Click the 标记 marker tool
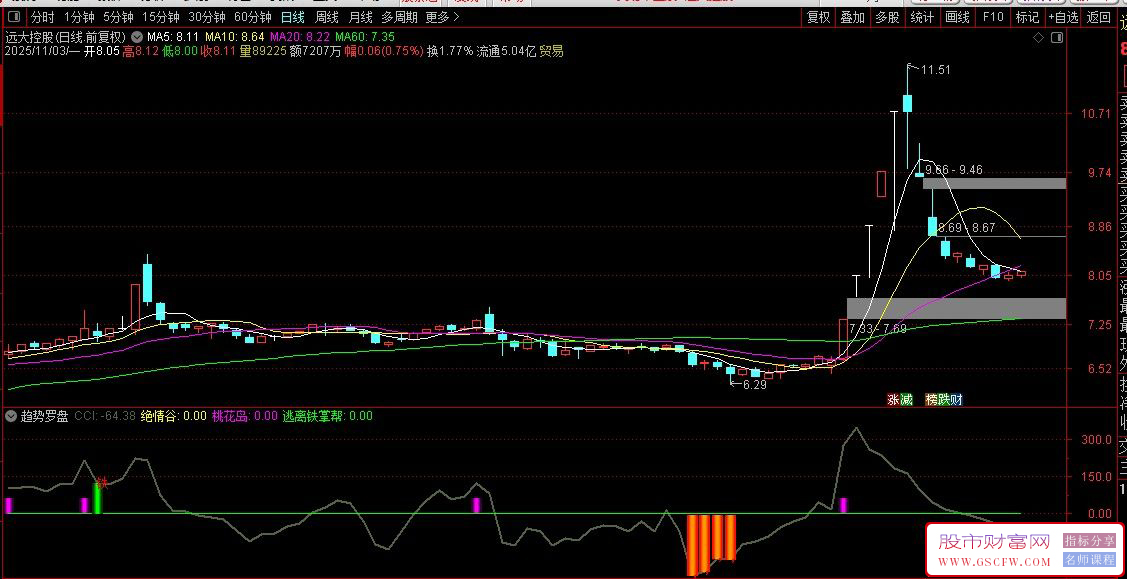1127x579 pixels. 1028,17
